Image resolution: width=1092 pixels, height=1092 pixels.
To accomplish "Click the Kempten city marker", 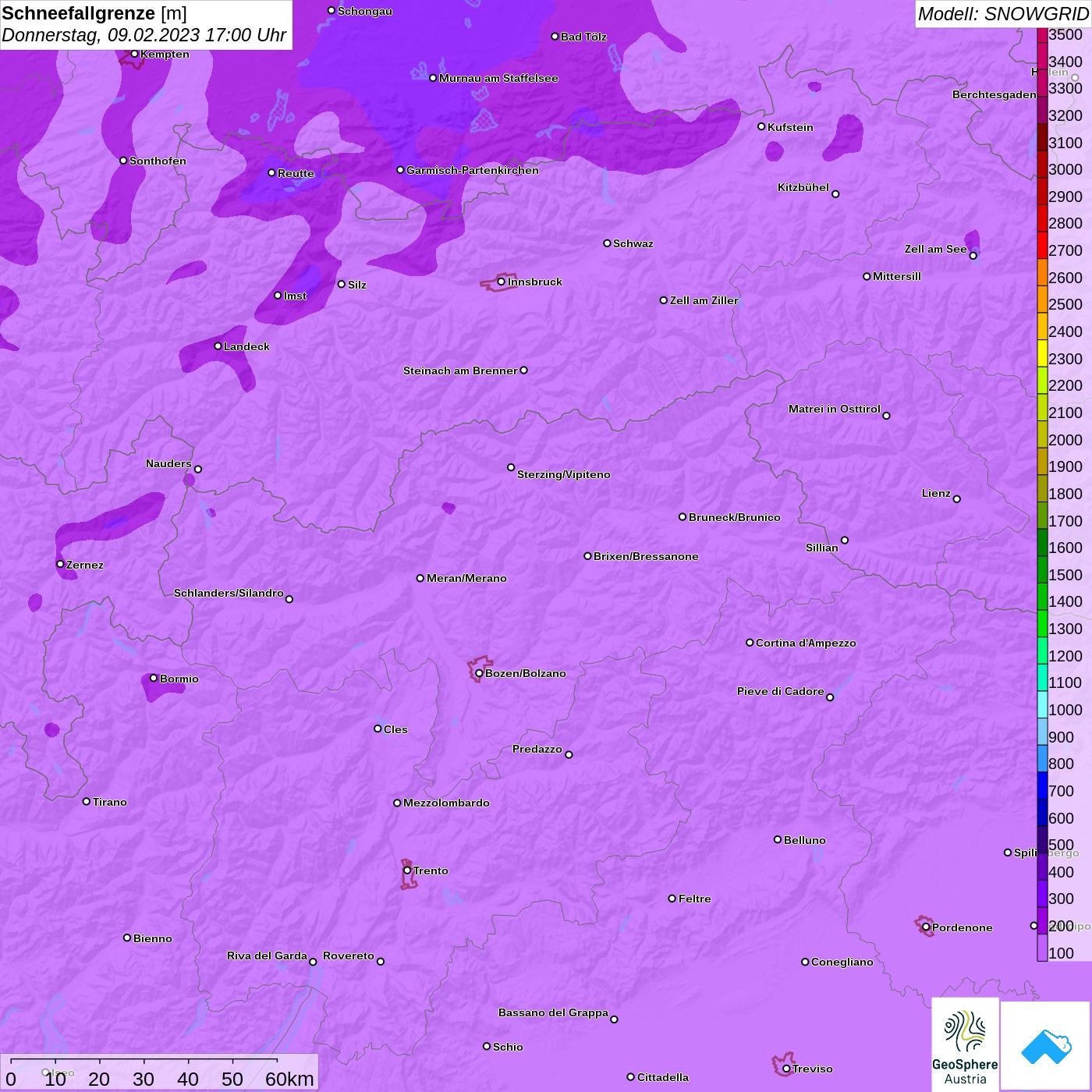I will [134, 54].
